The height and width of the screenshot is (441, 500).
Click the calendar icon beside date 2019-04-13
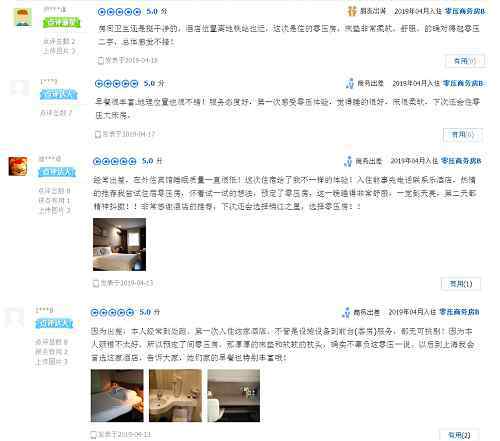point(96,283)
